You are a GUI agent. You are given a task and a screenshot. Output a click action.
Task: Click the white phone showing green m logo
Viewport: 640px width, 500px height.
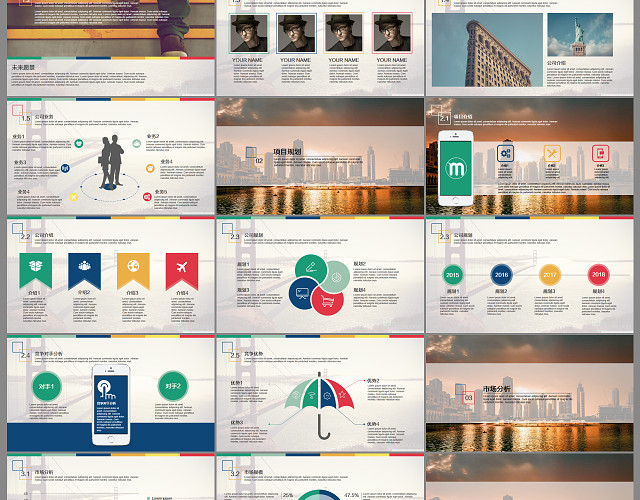point(456,168)
